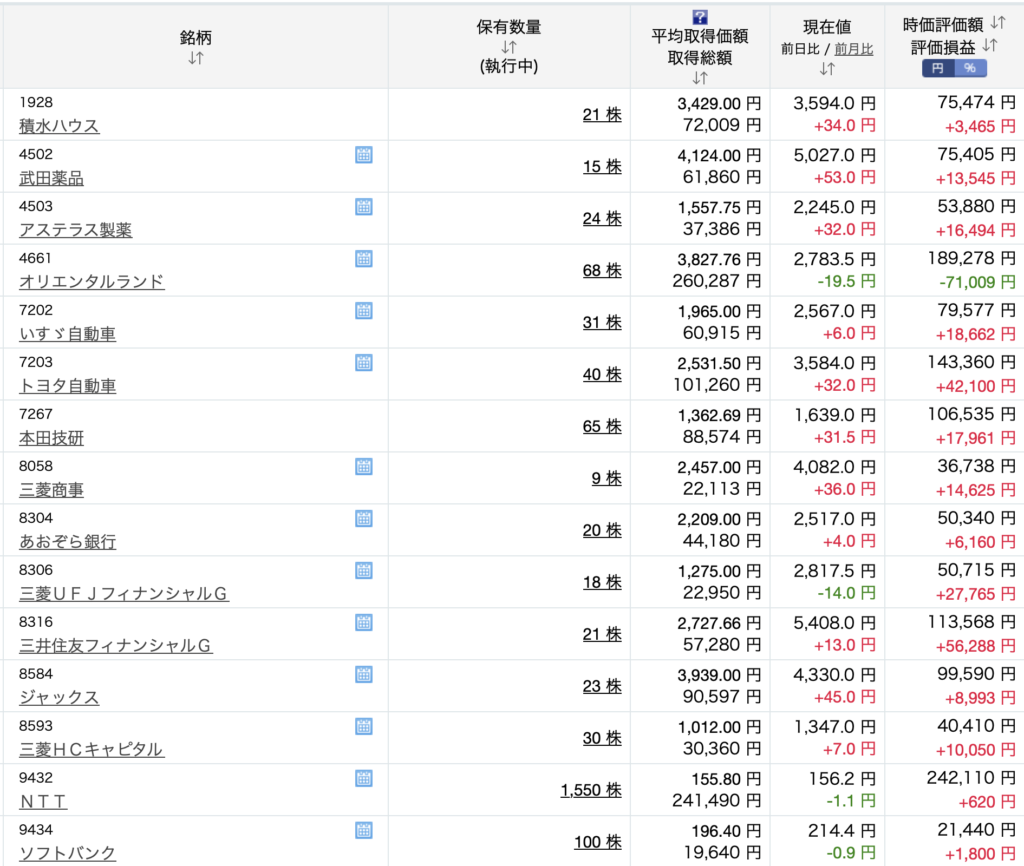Sort by 現在値 using sort arrows
Viewport: 1024px width, 866px height.
pos(827,69)
